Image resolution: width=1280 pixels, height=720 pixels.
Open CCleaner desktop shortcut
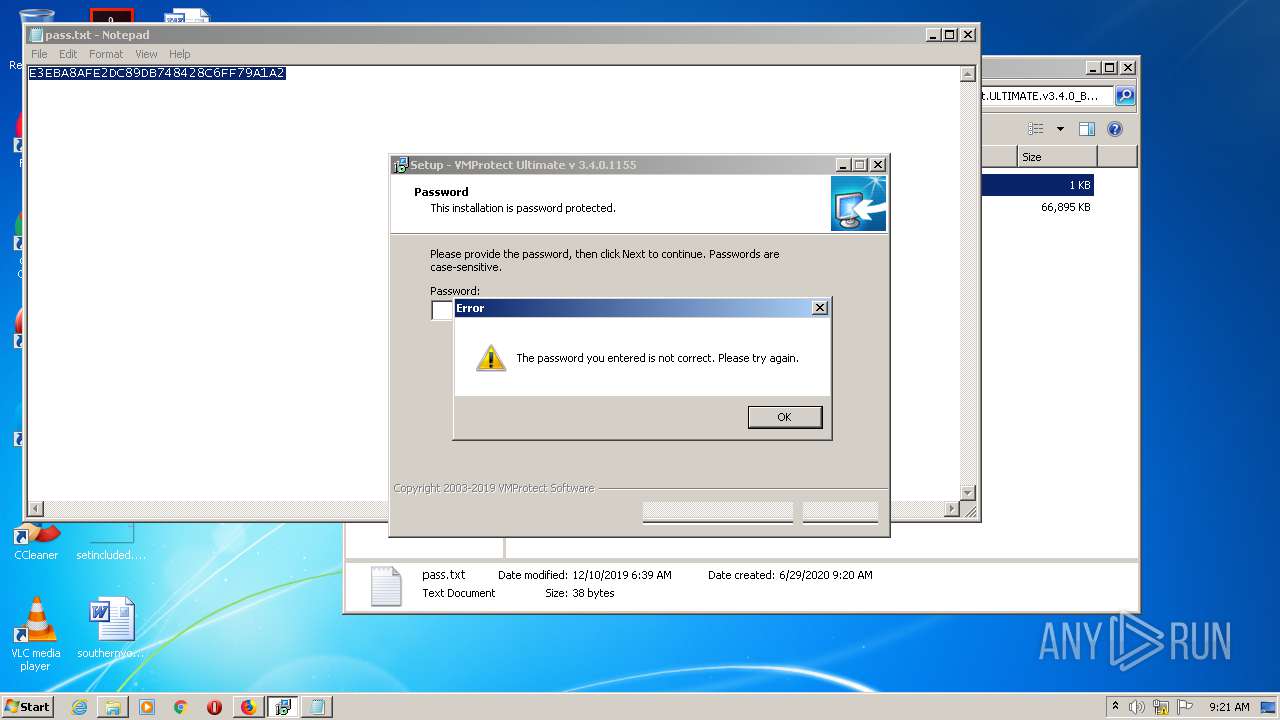pos(36,541)
